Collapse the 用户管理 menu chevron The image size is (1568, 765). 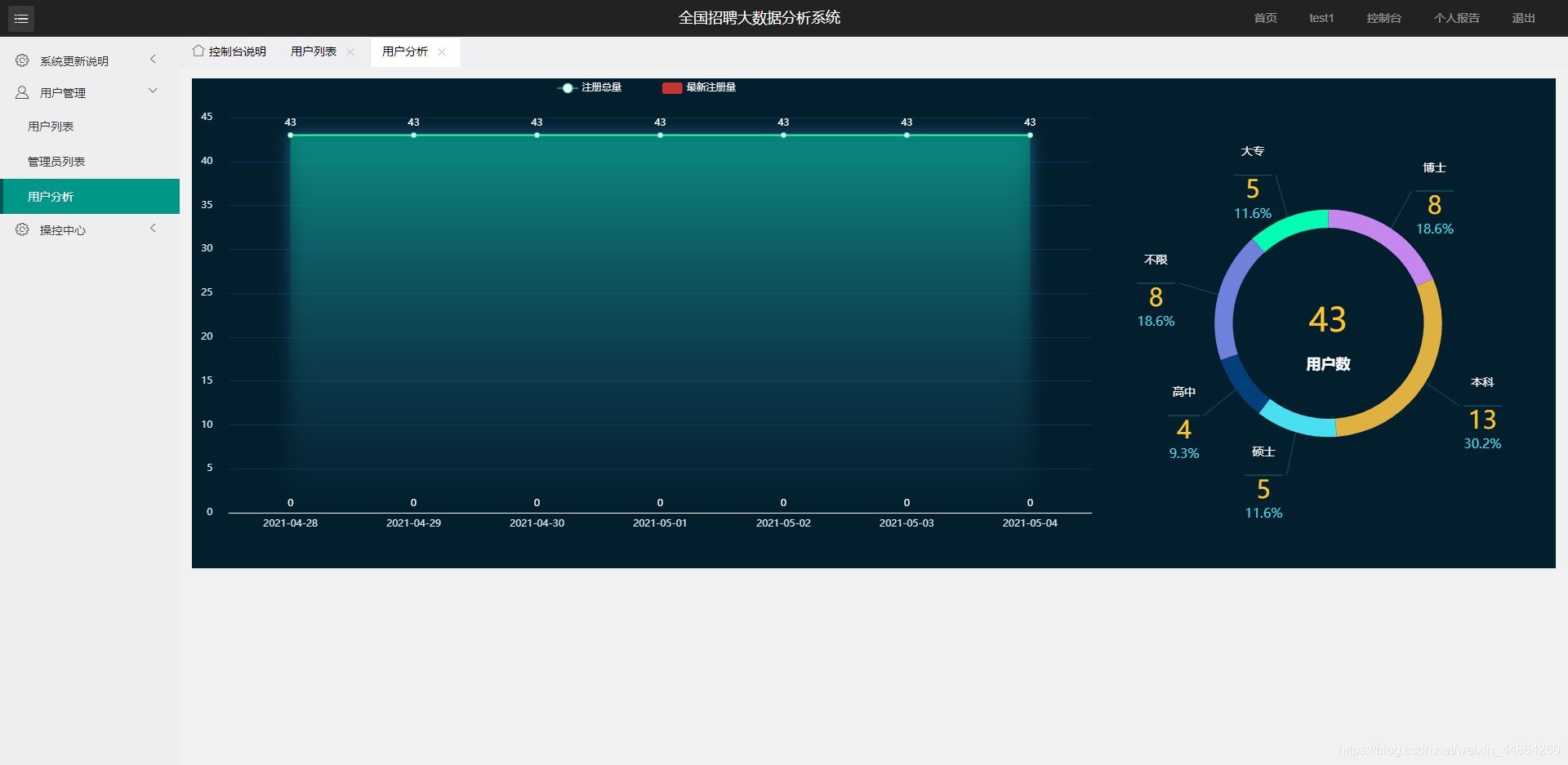coord(153,91)
